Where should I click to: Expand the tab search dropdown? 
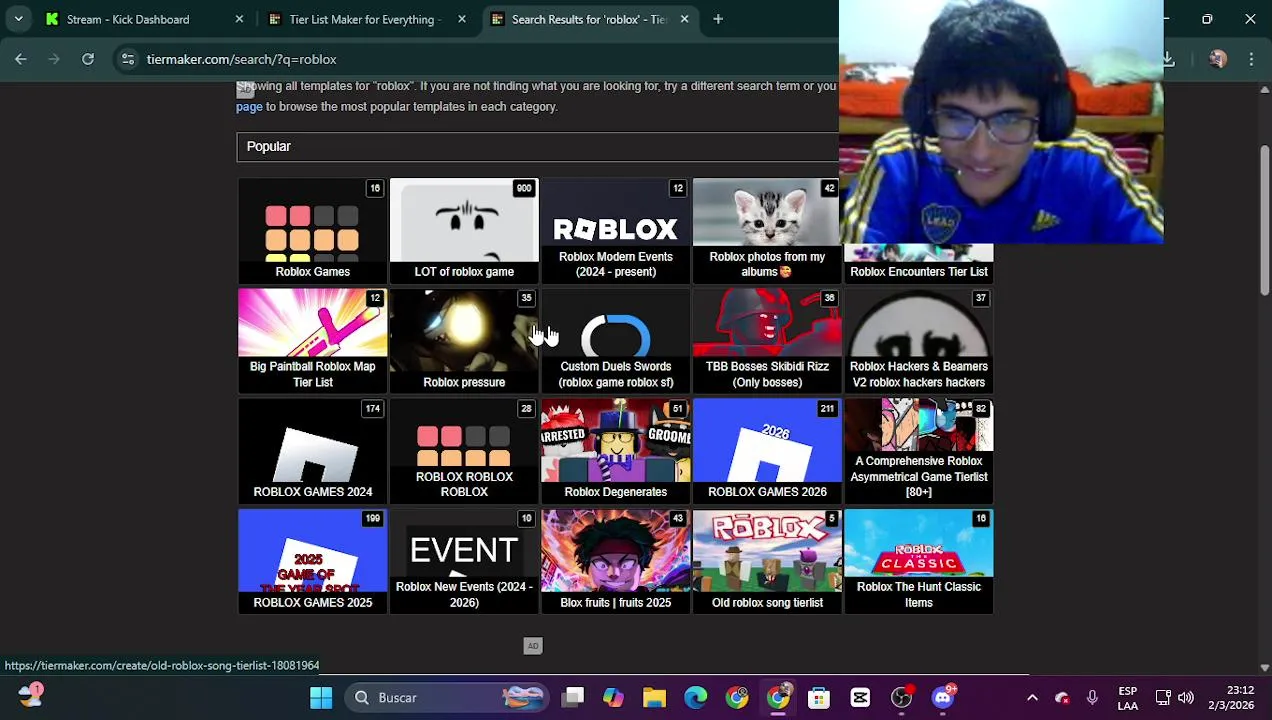click(18, 19)
